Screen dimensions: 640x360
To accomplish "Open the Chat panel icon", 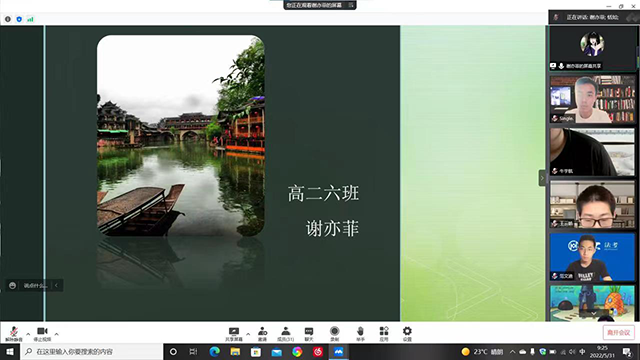I will point(309,333).
